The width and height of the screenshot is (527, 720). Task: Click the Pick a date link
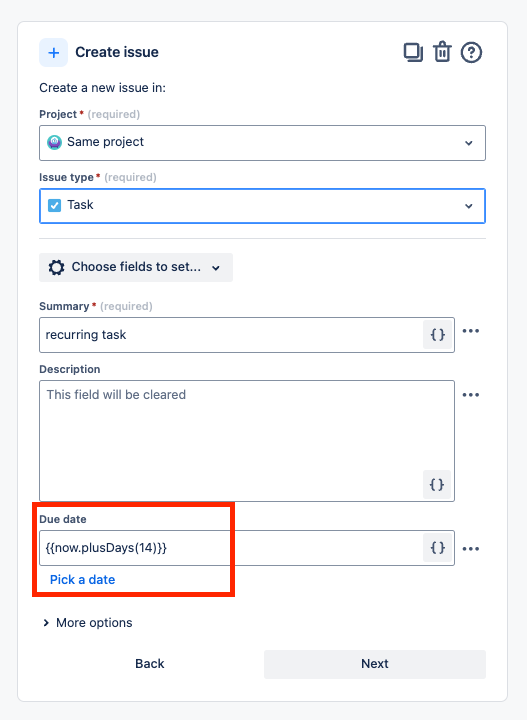(x=83, y=580)
